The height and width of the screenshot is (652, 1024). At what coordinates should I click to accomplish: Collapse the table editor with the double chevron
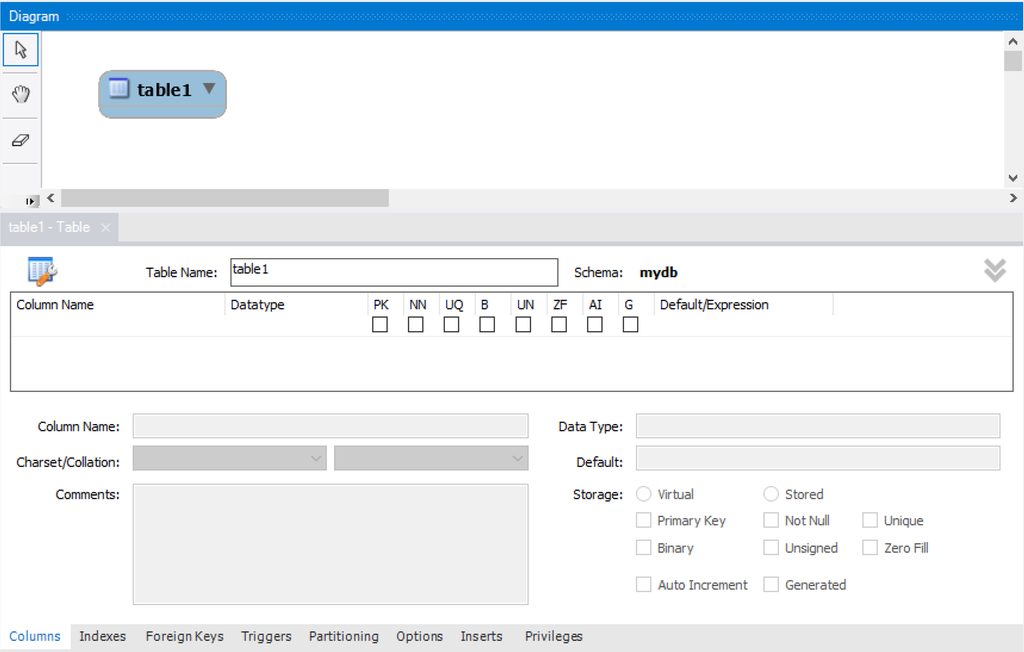tap(994, 270)
